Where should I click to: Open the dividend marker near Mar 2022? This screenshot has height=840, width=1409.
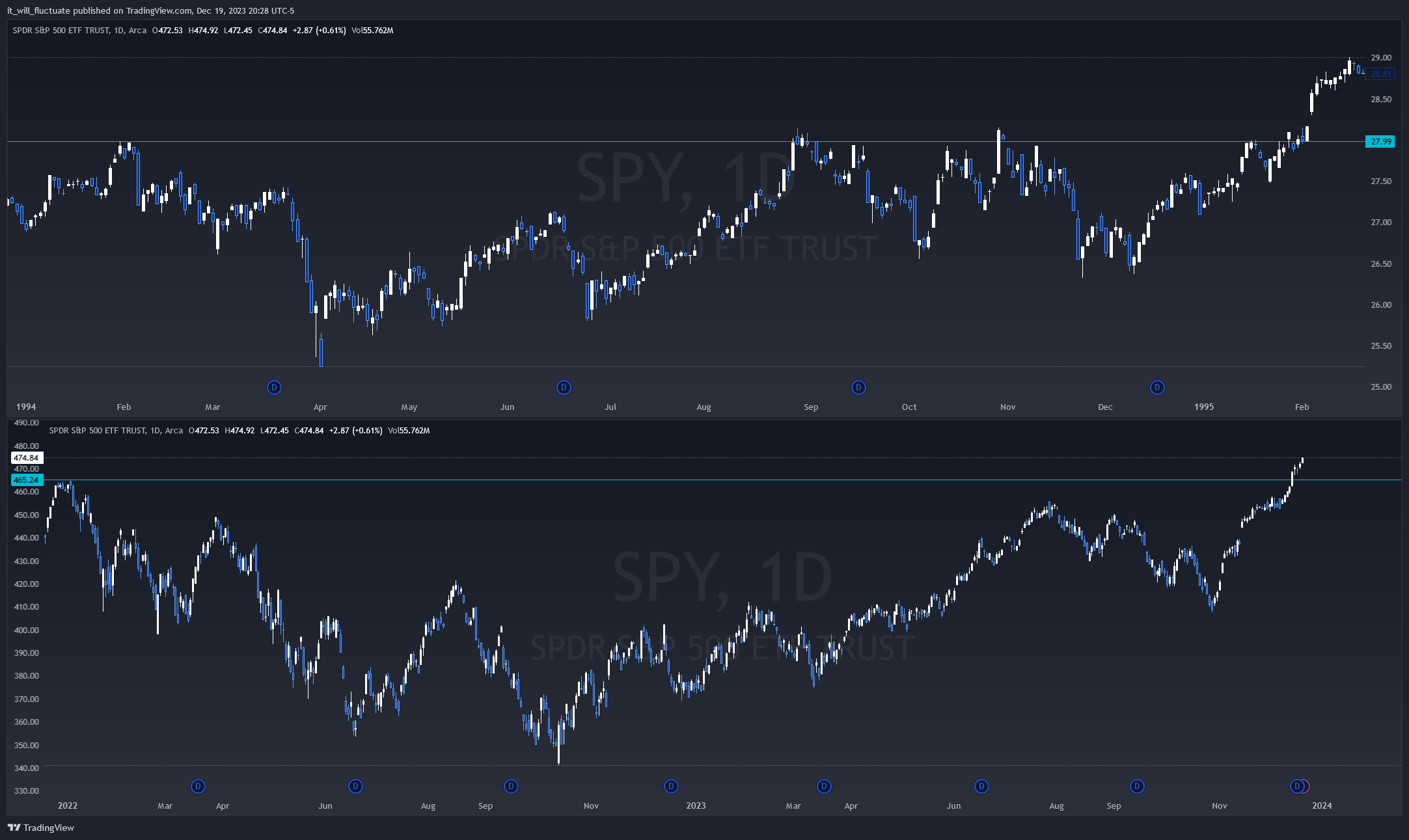click(198, 786)
